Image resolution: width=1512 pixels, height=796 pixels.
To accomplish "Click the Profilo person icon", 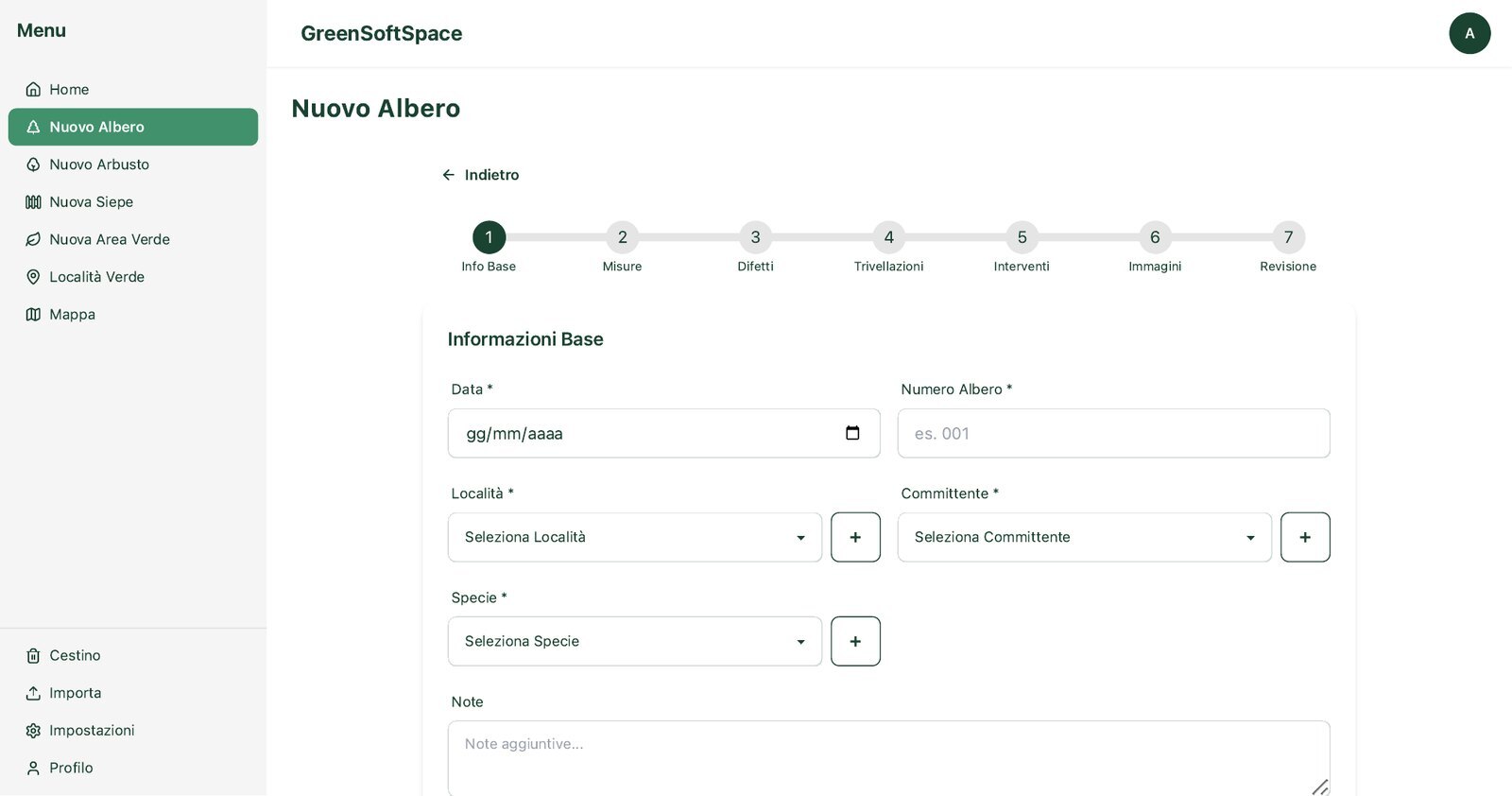I will point(33,769).
